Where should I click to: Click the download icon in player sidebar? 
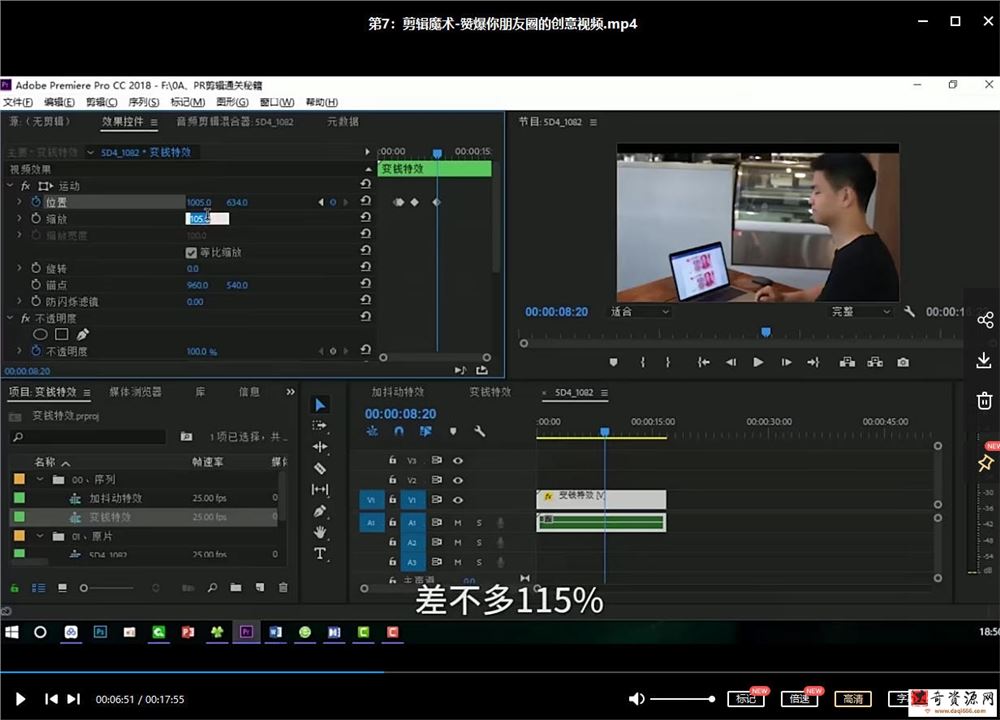pyautogui.click(x=984, y=360)
